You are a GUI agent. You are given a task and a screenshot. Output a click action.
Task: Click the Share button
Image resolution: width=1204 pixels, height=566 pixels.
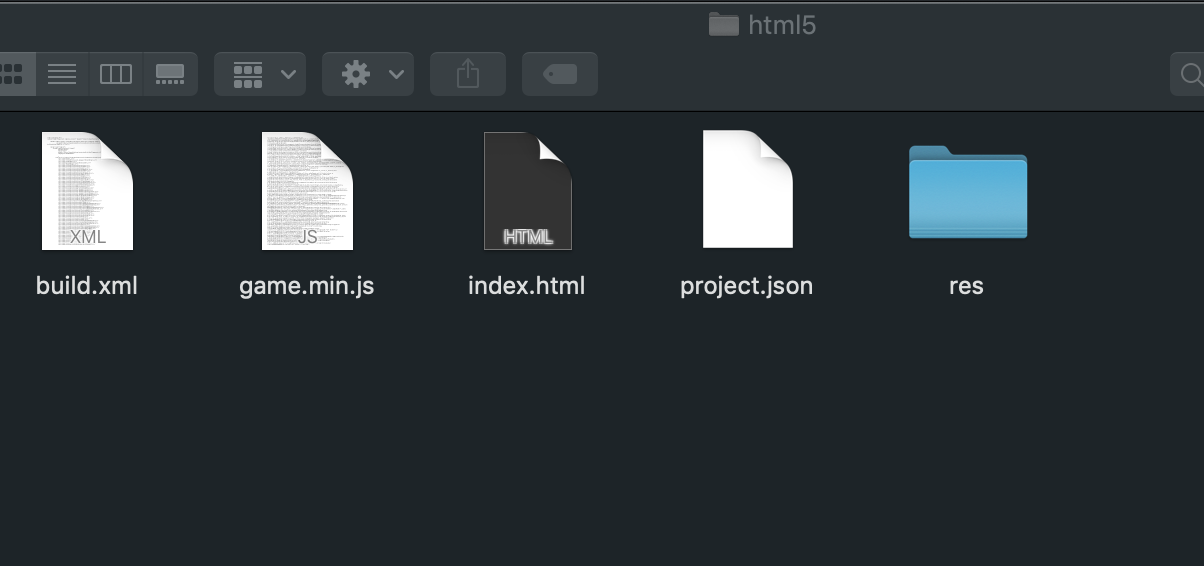coord(468,74)
